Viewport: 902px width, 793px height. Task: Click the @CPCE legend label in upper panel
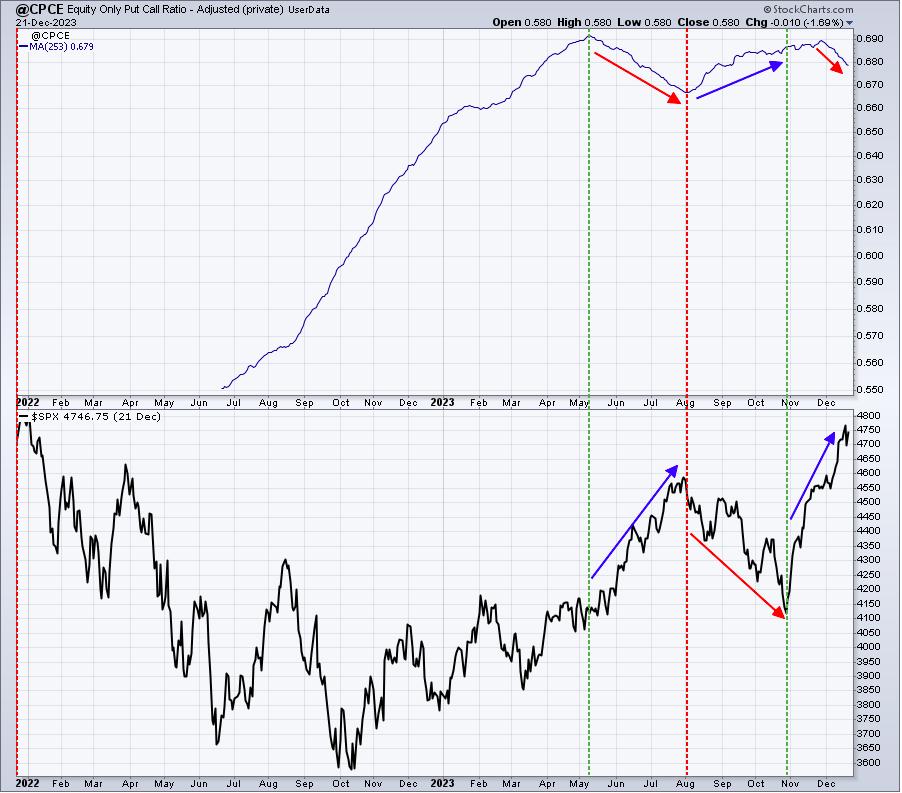[50, 36]
